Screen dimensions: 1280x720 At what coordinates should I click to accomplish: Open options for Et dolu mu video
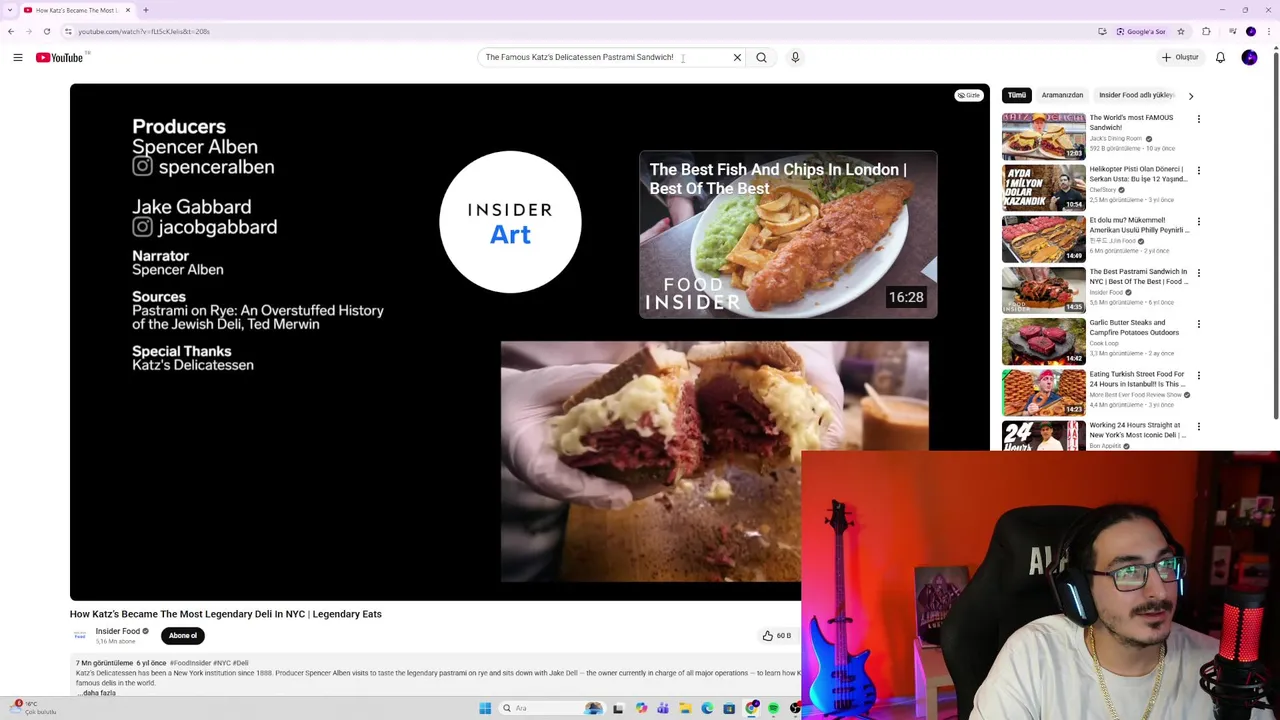coord(1198,221)
